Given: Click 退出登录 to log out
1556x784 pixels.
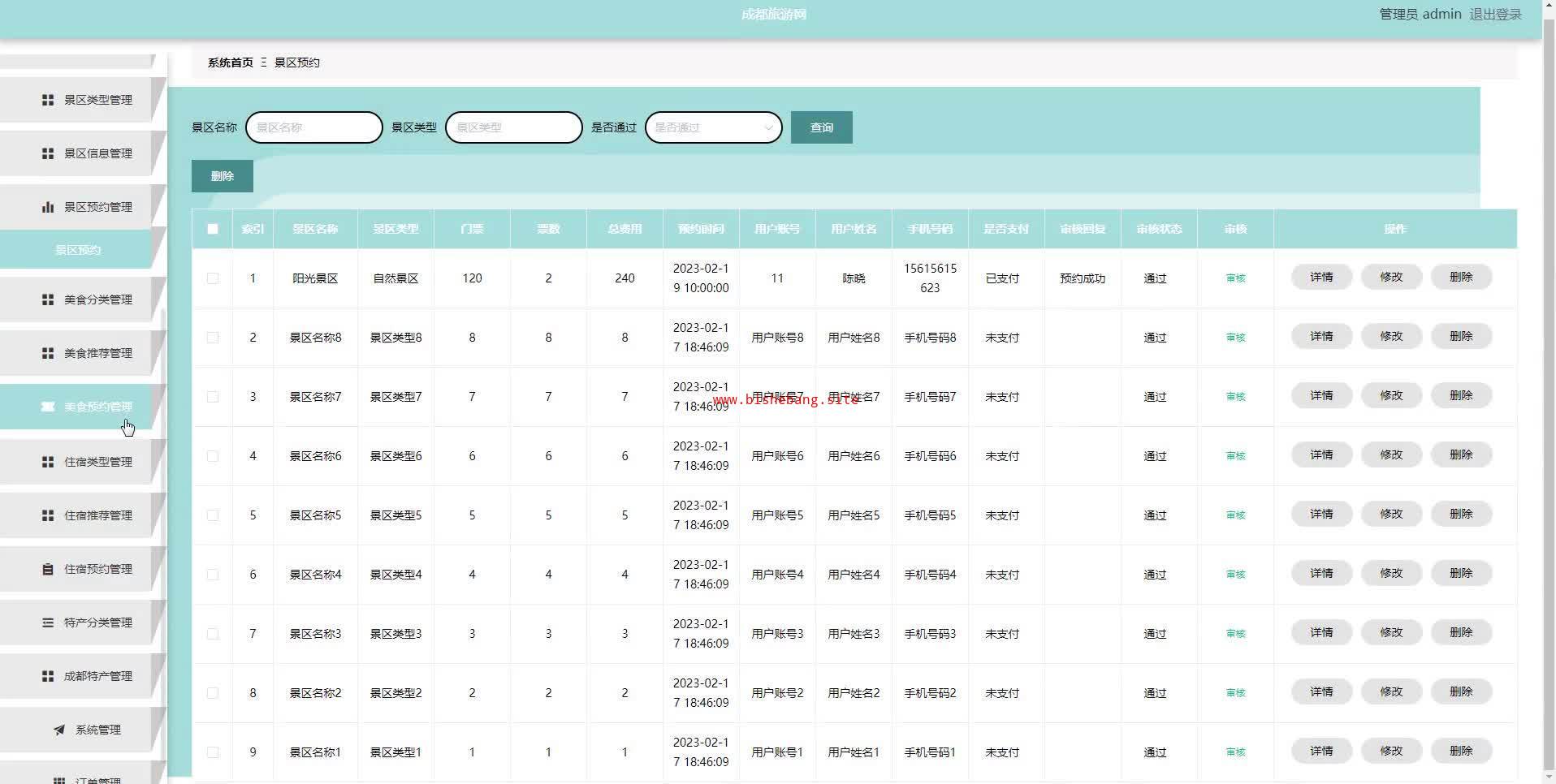Looking at the screenshot, I should point(1495,15).
